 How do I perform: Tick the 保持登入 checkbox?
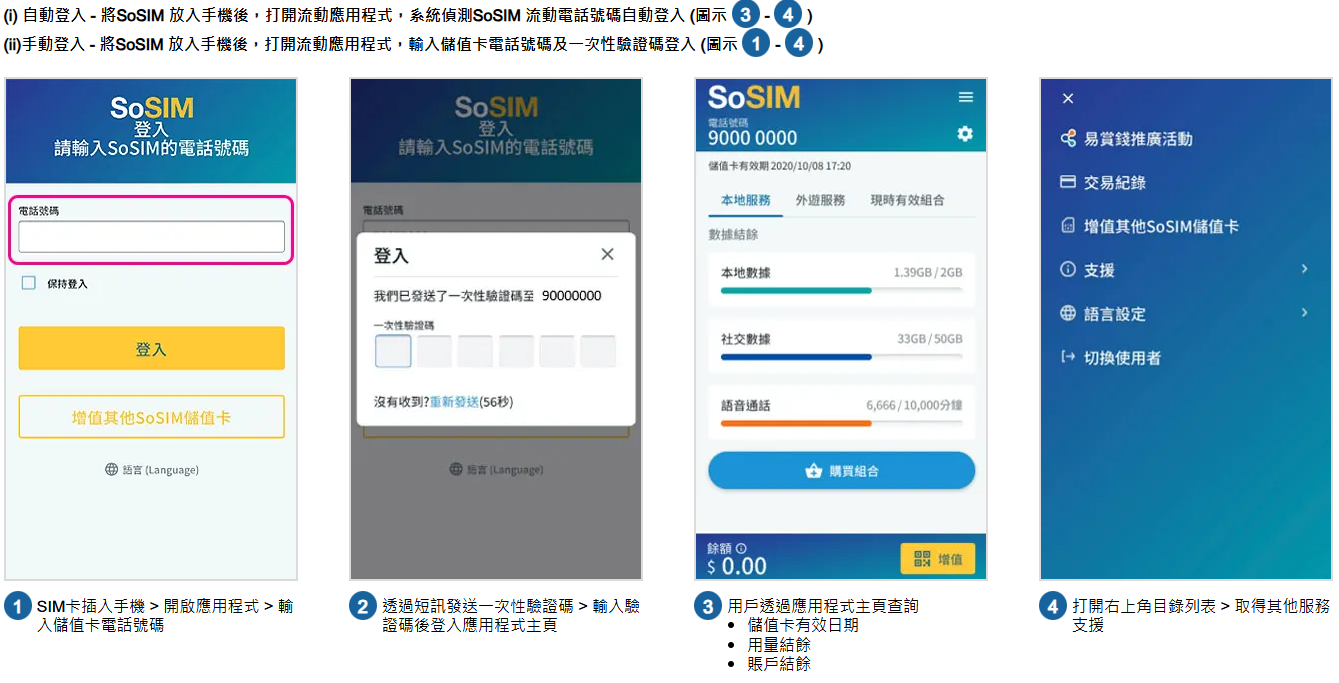[x=29, y=283]
